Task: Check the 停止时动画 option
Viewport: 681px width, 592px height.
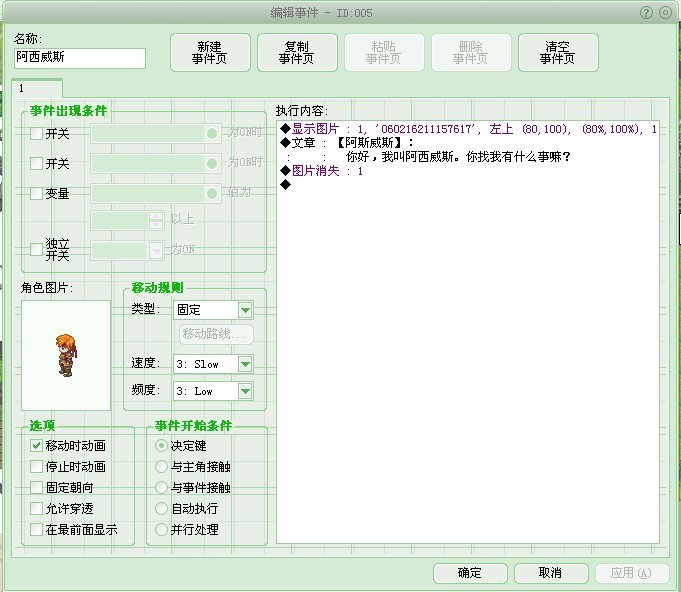Action: click(36, 466)
